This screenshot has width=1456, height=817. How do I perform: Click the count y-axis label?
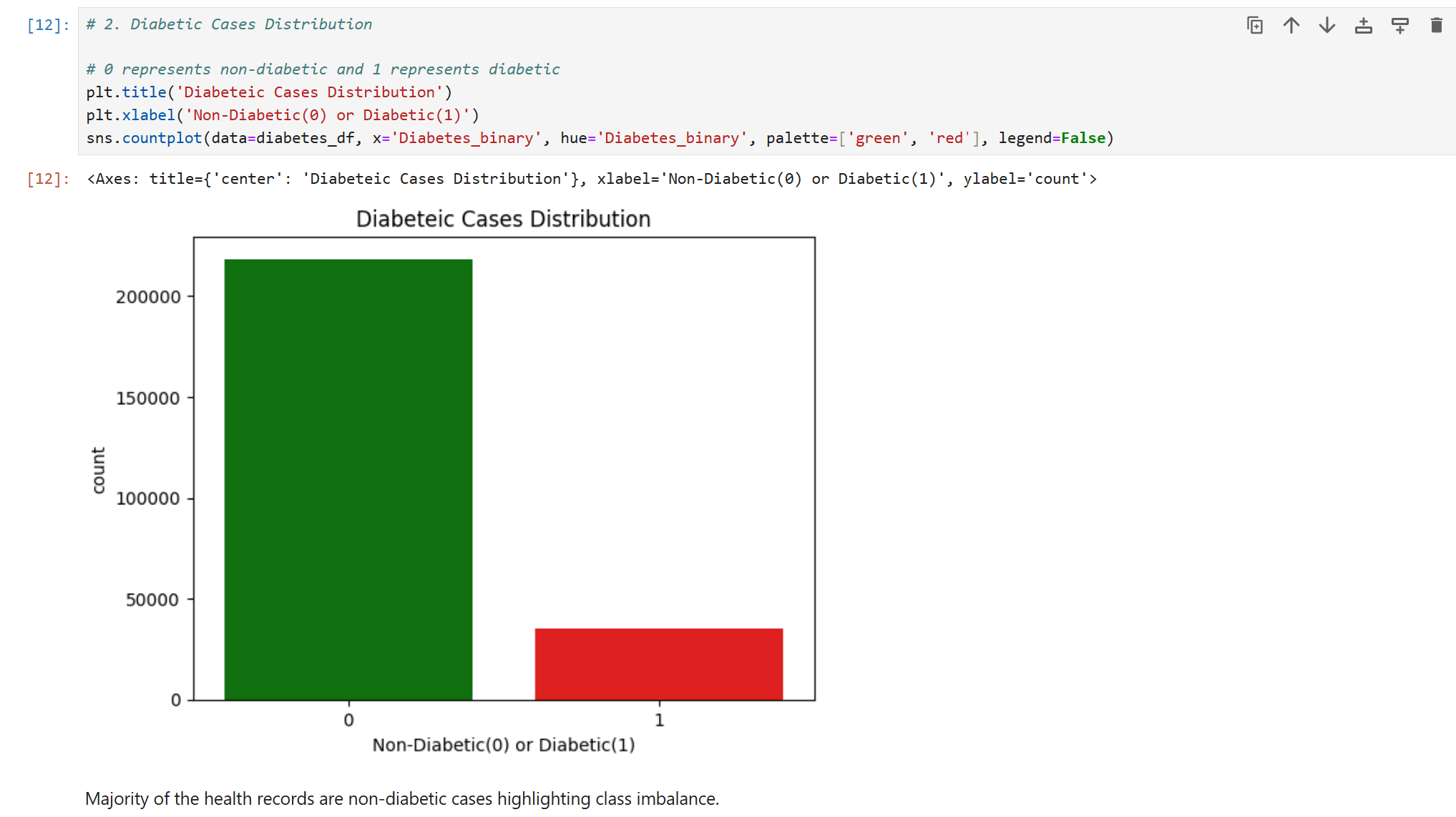99,470
